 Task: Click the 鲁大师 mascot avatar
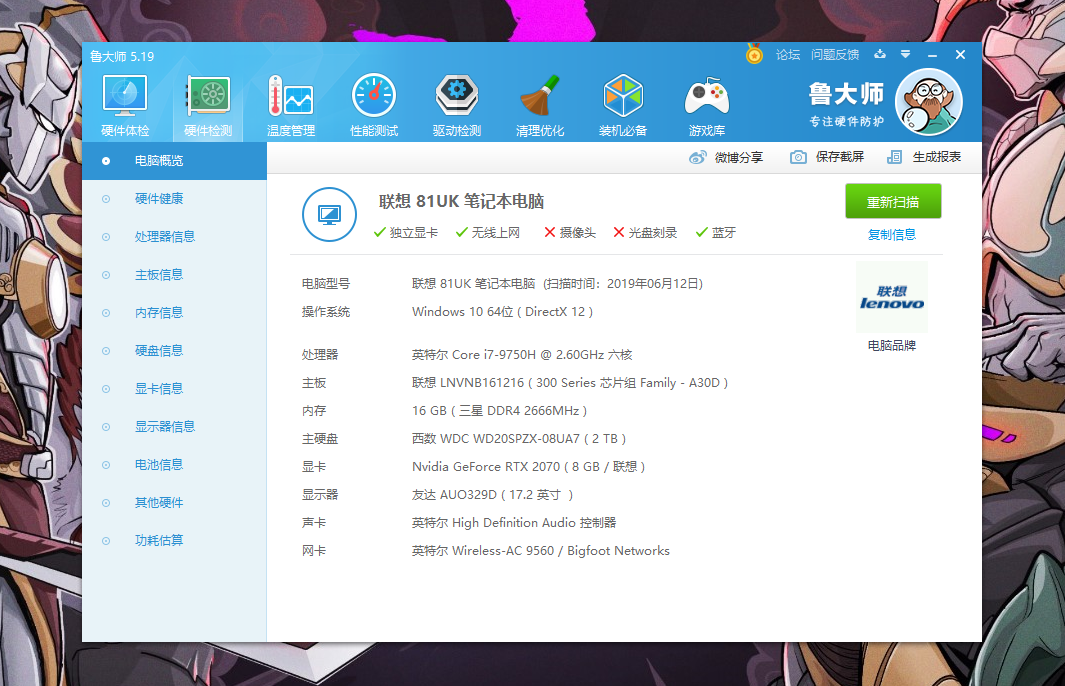pyautogui.click(x=928, y=103)
